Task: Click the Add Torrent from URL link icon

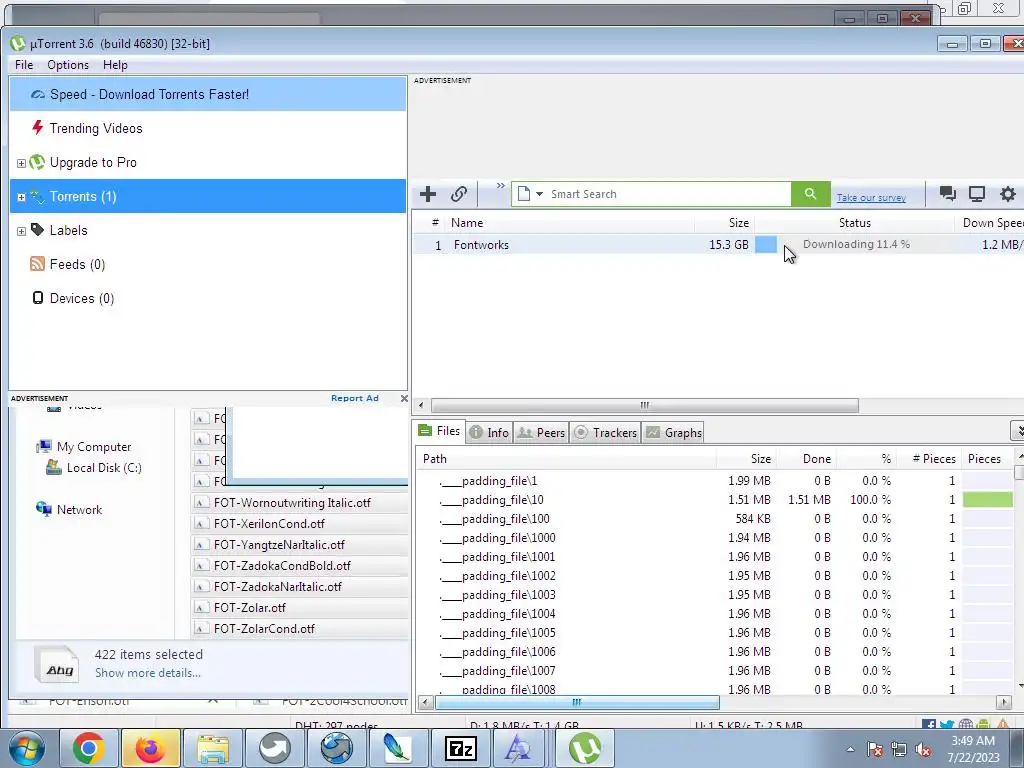Action: [458, 194]
